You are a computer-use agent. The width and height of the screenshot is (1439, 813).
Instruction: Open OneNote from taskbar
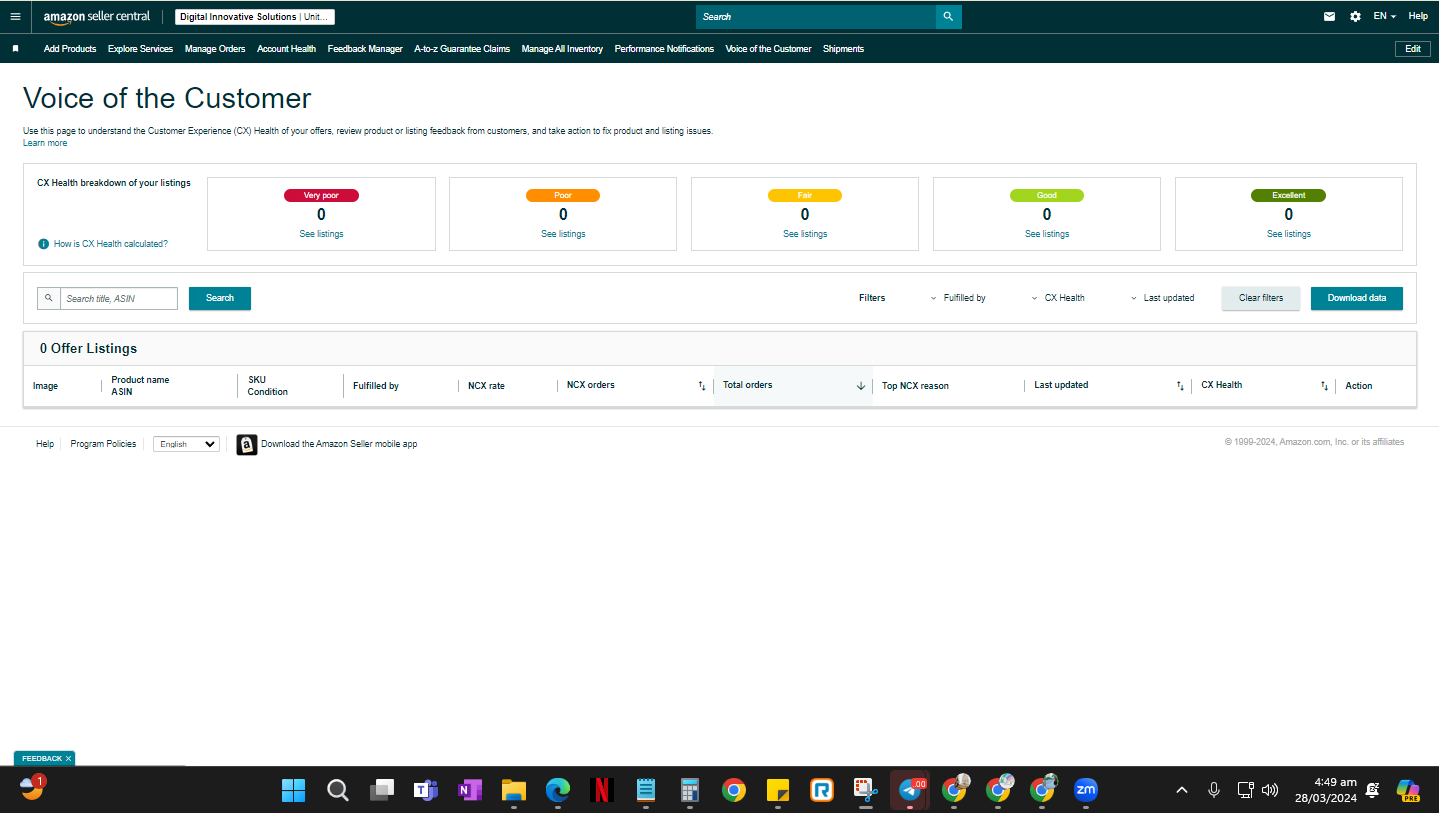pos(469,790)
